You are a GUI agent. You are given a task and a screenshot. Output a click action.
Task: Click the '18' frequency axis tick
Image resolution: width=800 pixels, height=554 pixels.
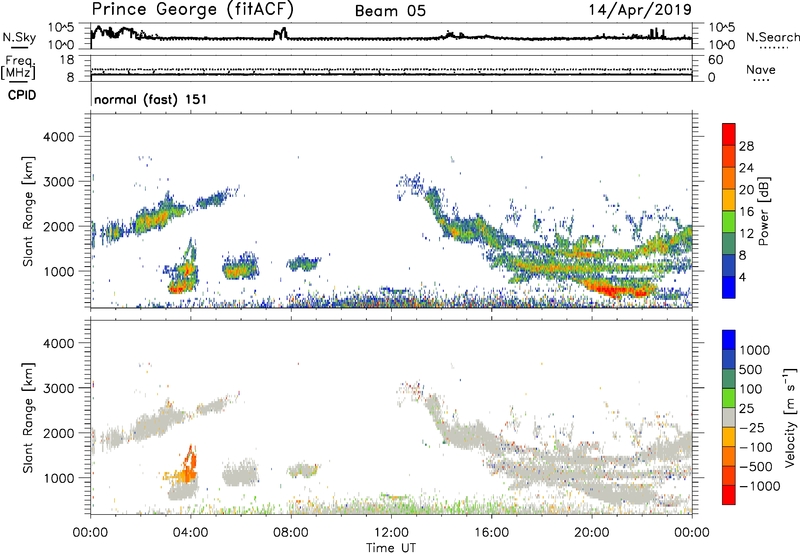point(67,60)
